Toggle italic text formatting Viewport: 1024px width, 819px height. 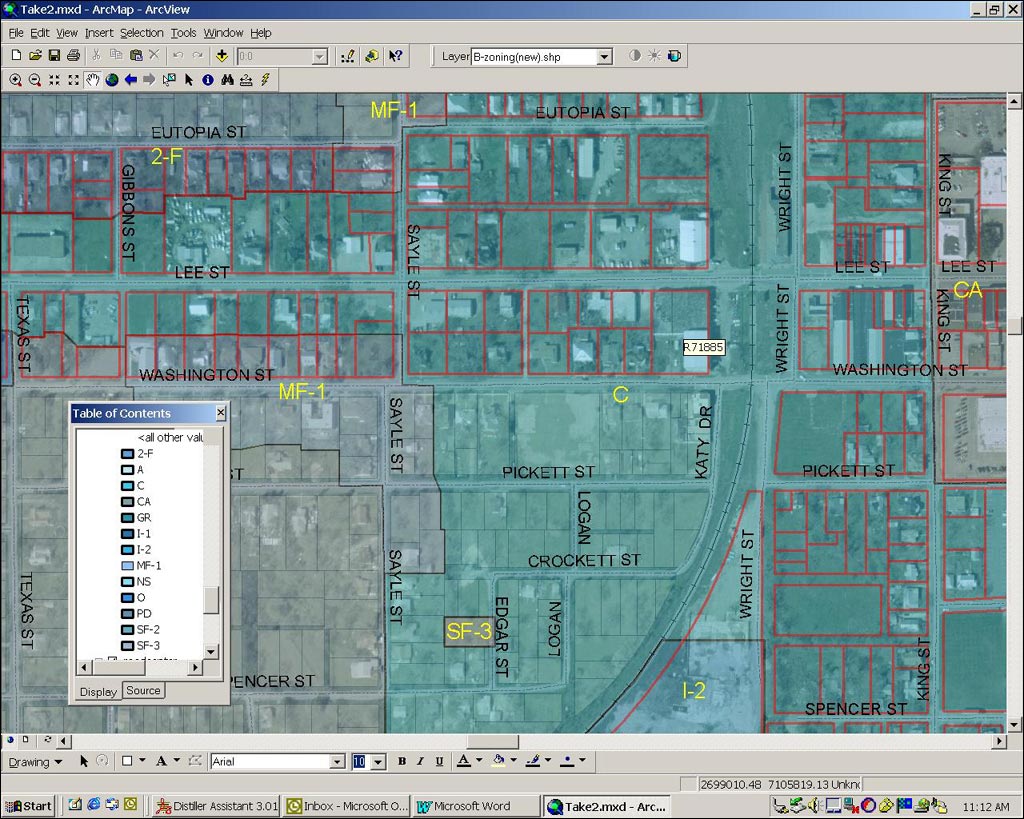coord(420,762)
